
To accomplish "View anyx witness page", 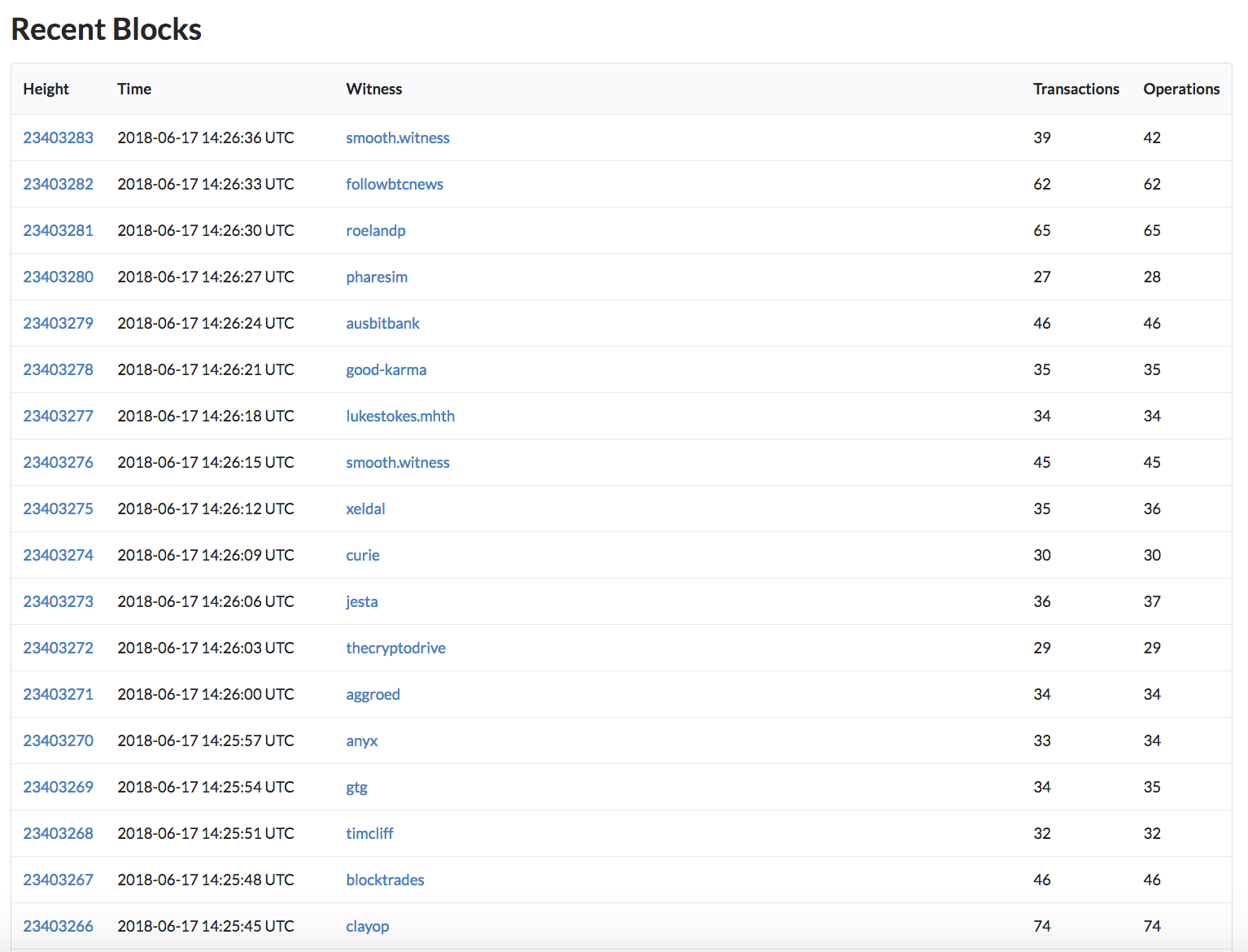I will 362,740.
